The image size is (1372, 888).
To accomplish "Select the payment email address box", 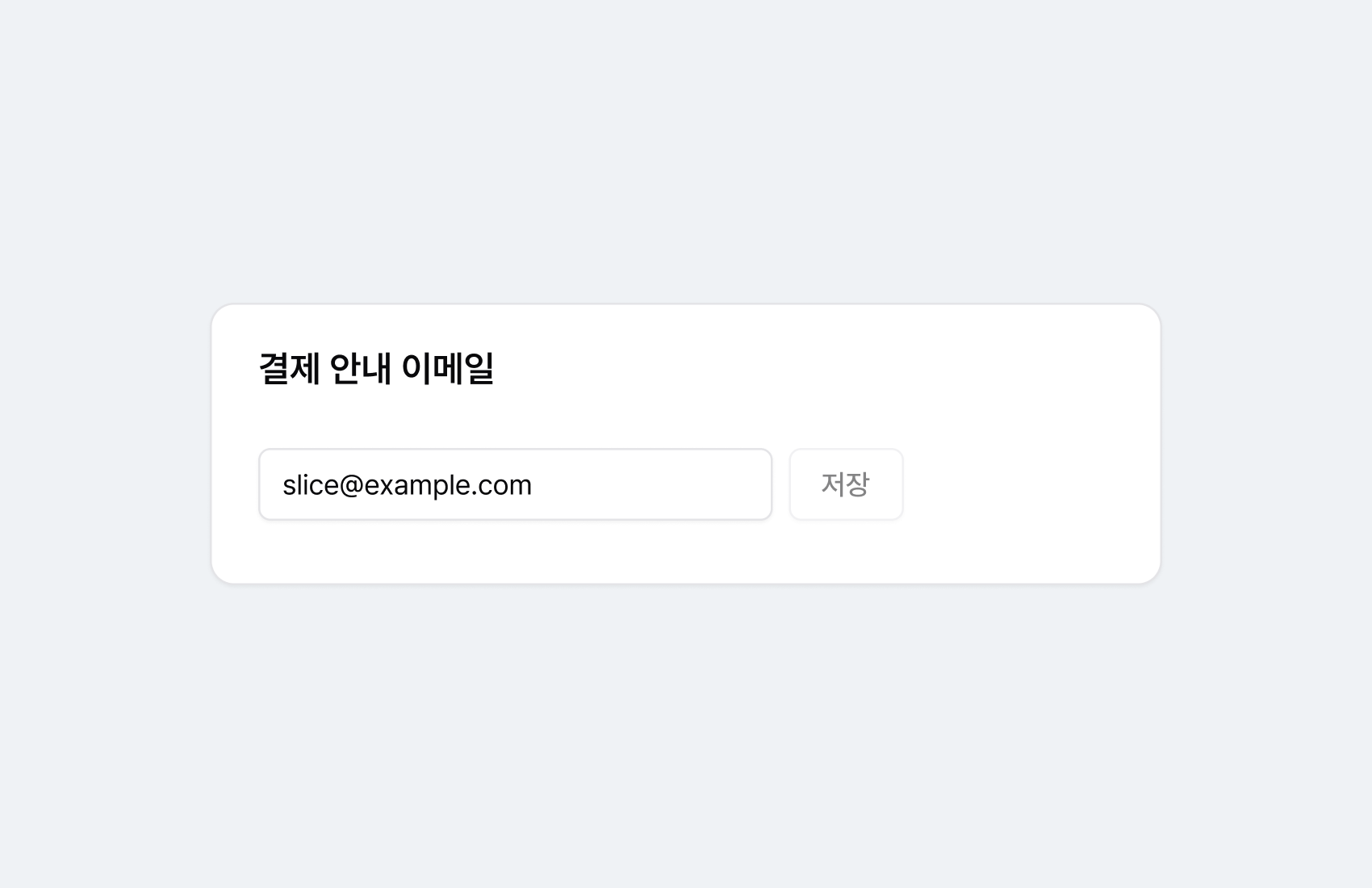I will (x=515, y=484).
